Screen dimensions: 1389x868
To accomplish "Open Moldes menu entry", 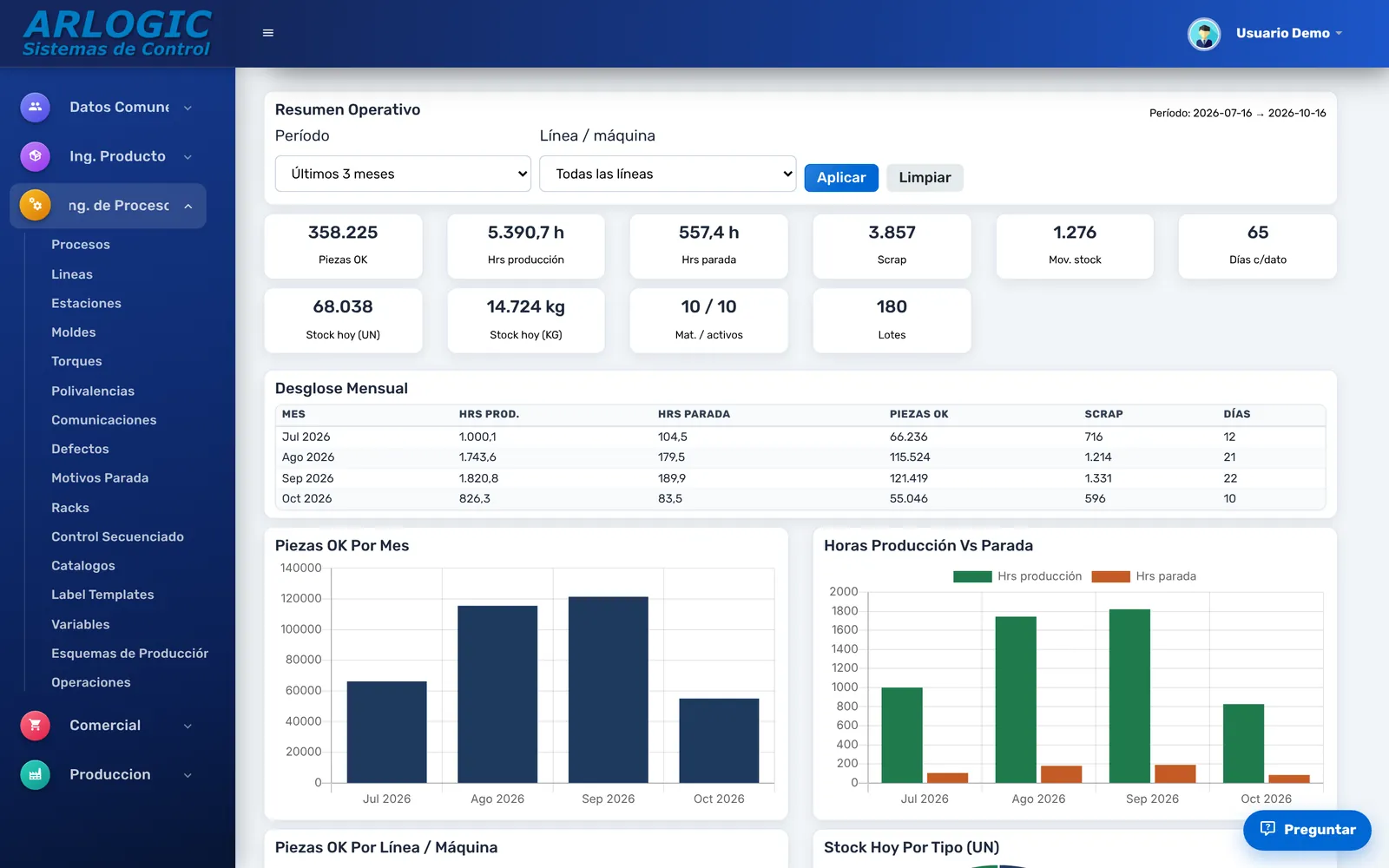I will [74, 332].
